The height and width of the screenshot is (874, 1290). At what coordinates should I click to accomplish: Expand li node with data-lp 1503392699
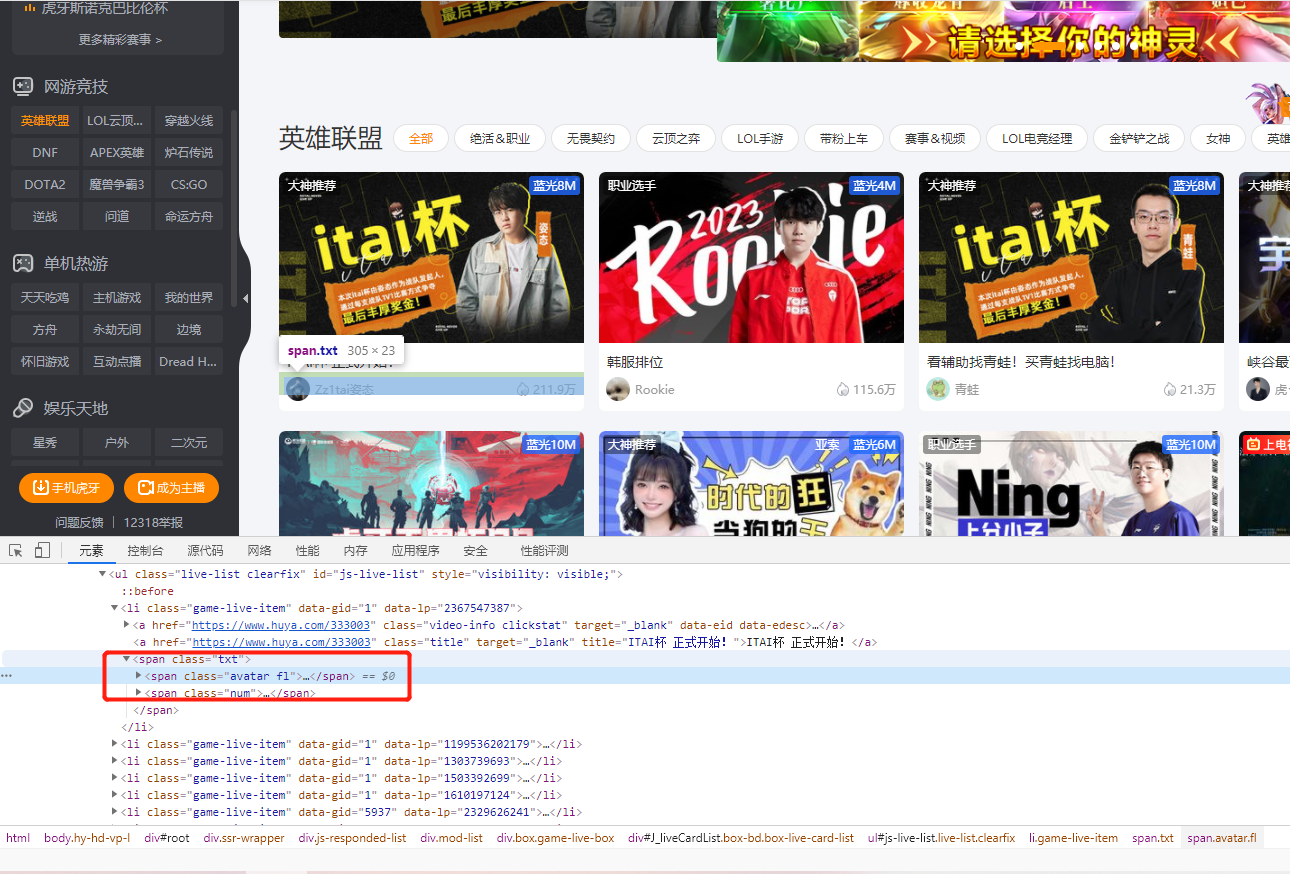coord(114,778)
